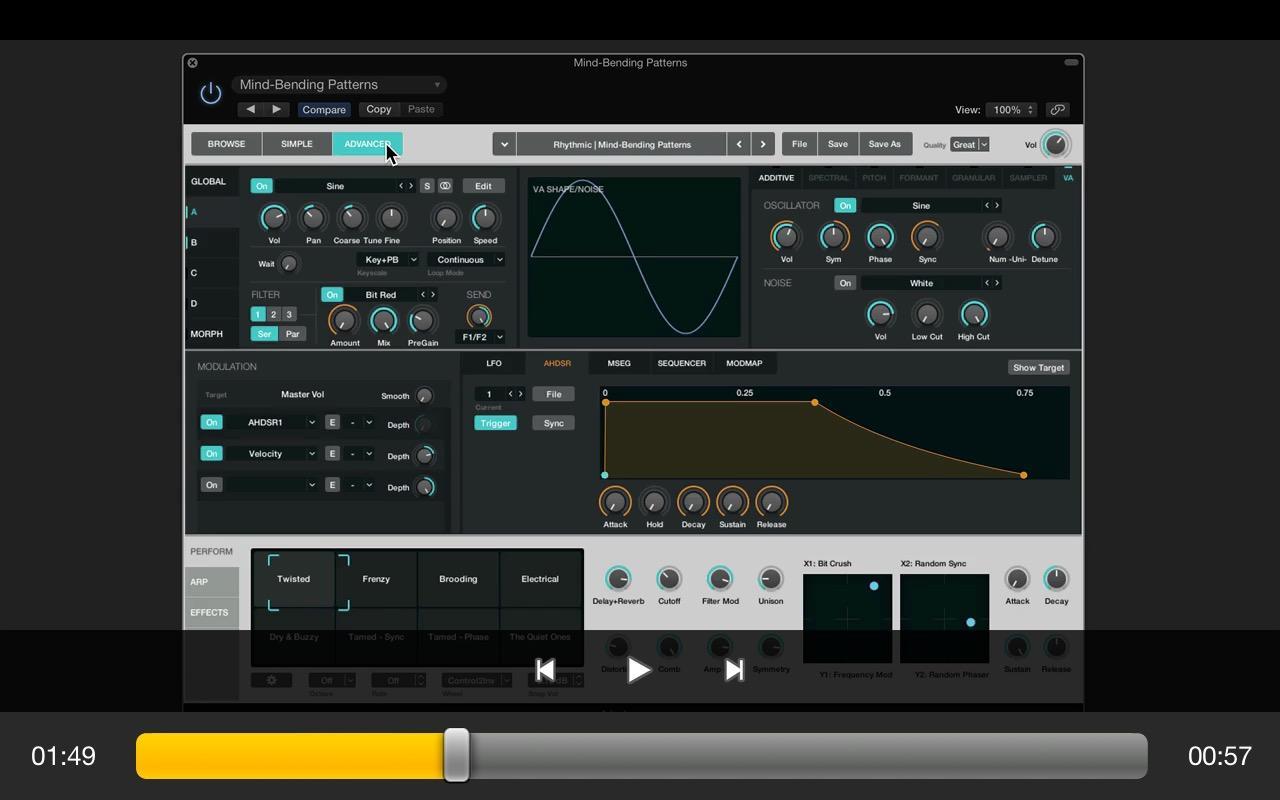Image resolution: width=1280 pixels, height=800 pixels.
Task: Adjust the Speed knob
Action: tap(485, 217)
